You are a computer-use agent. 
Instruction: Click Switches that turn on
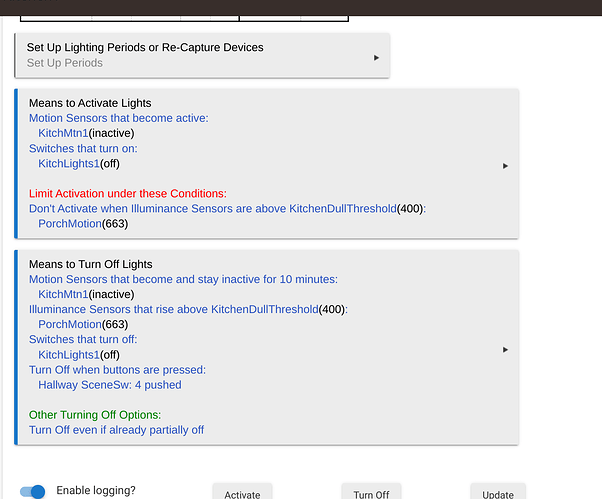point(83,149)
